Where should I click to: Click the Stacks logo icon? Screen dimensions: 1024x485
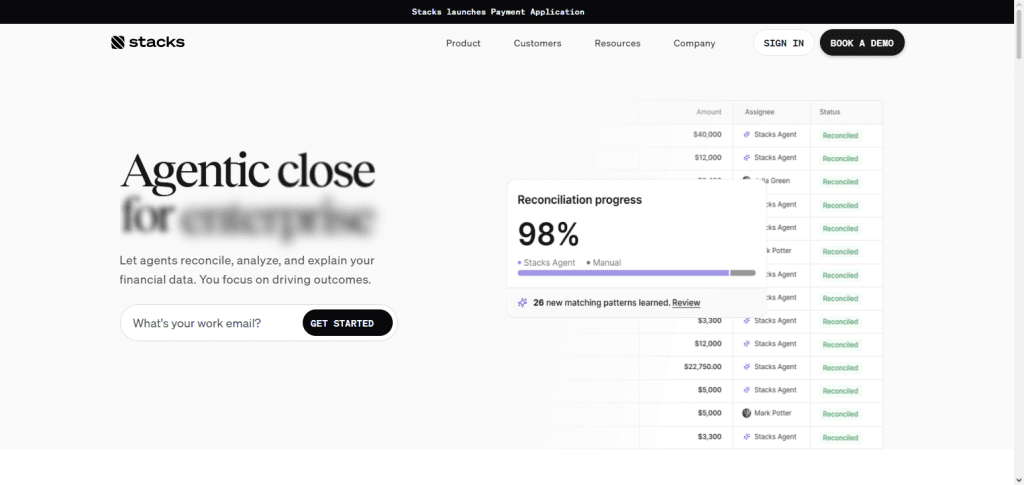[x=118, y=42]
